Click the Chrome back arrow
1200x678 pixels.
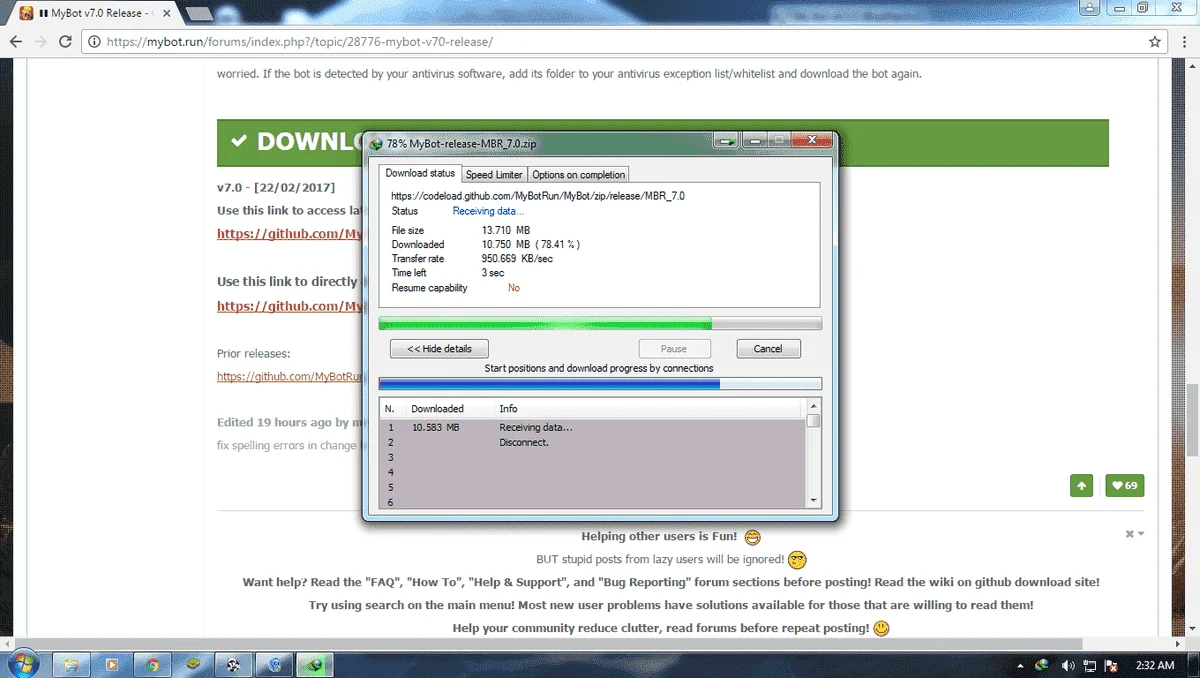[x=15, y=42]
